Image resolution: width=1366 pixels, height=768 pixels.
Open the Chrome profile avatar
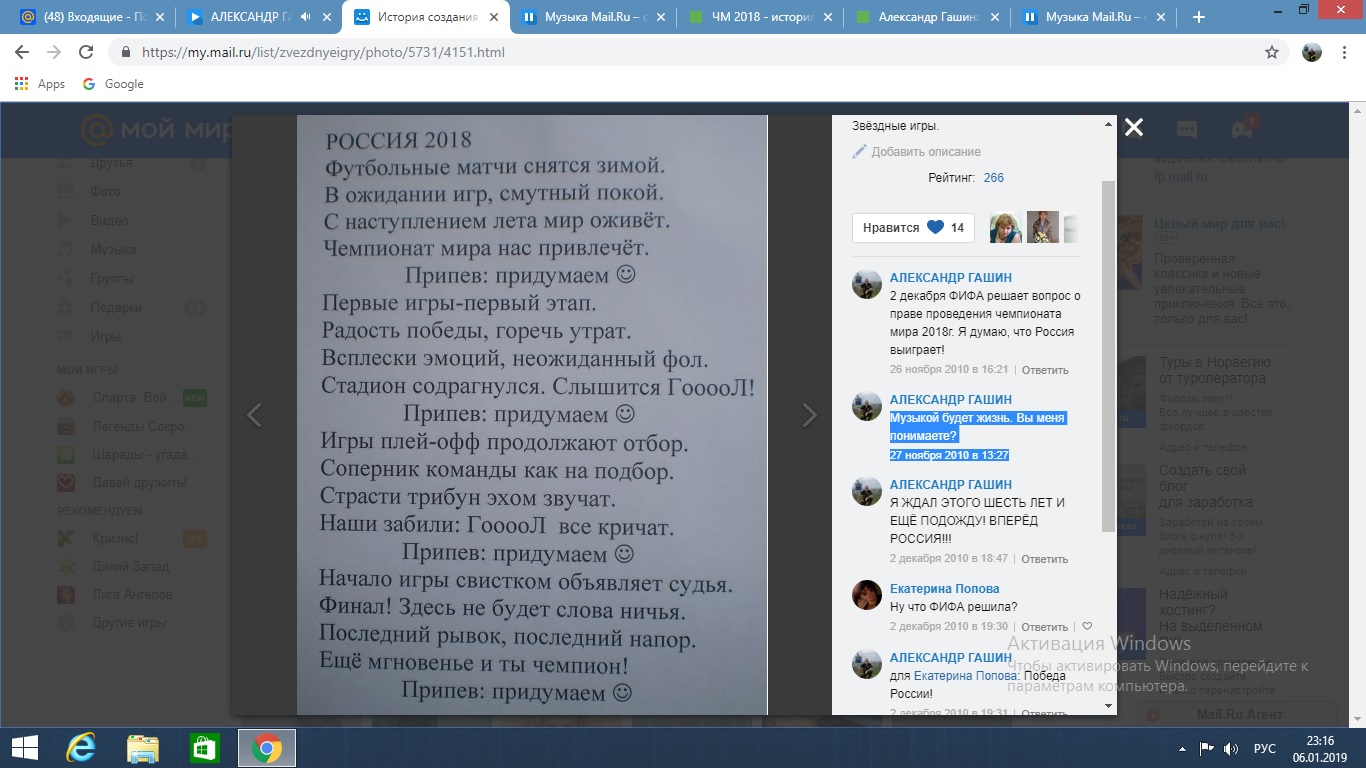coord(1312,52)
